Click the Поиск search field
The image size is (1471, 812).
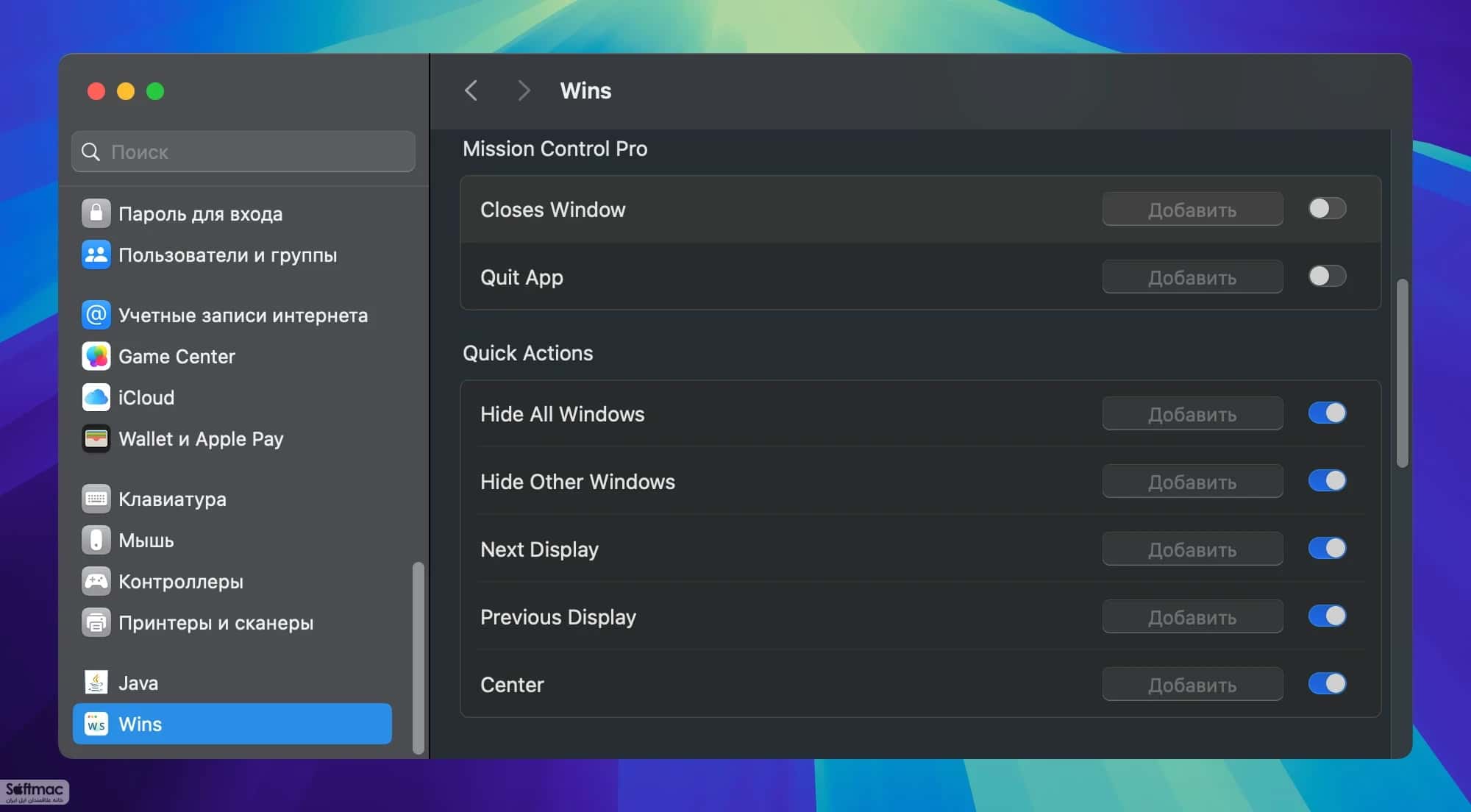coord(243,152)
